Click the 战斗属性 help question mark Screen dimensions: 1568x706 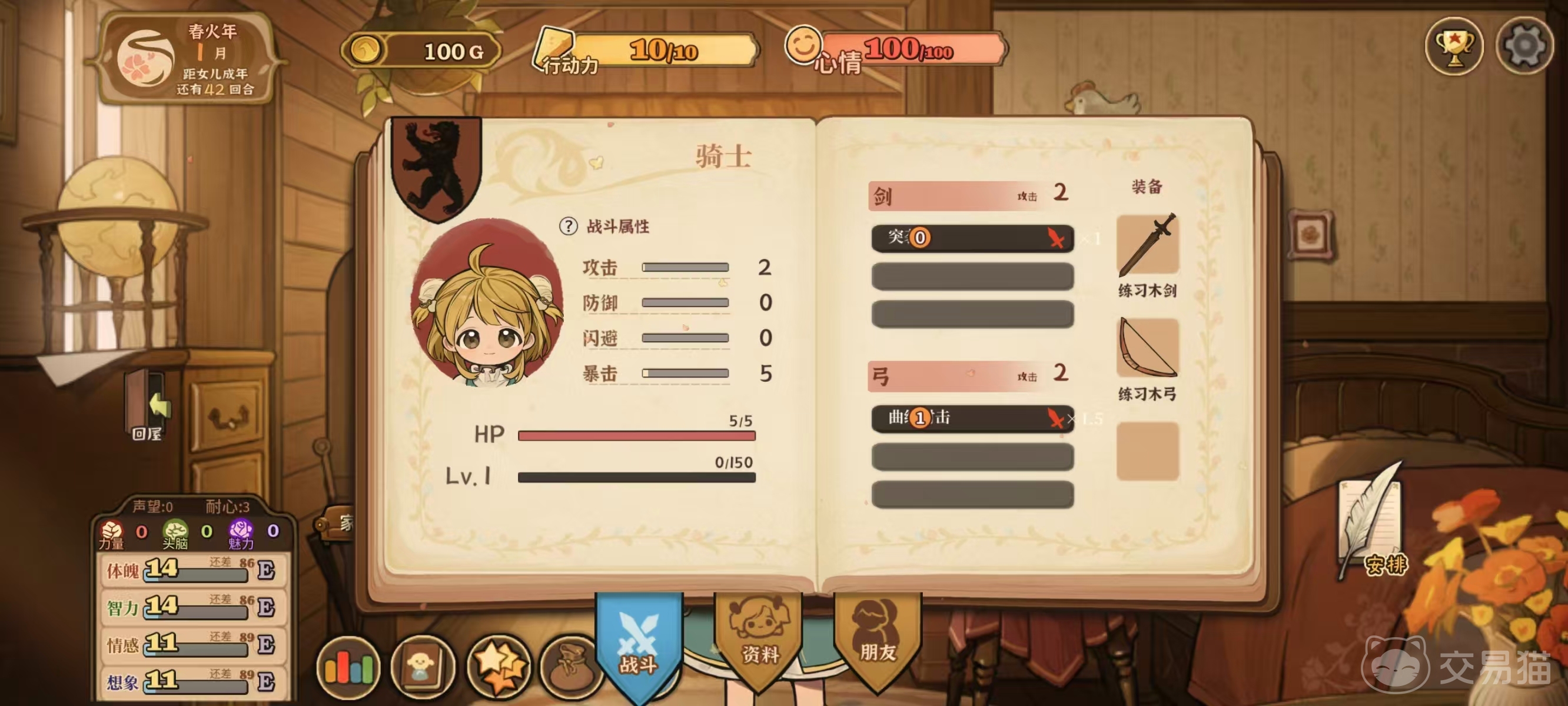(x=568, y=227)
